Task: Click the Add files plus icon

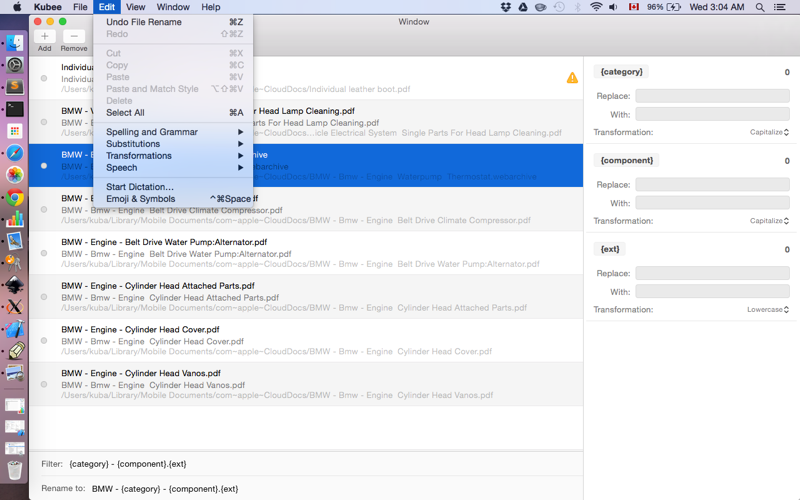Action: pyautogui.click(x=44, y=36)
